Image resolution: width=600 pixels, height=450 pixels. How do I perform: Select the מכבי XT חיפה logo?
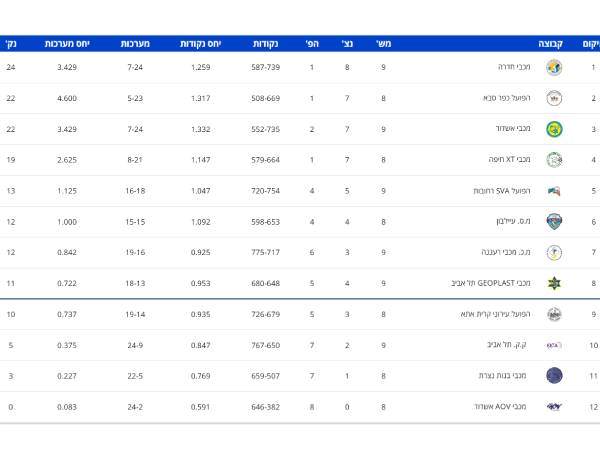(x=554, y=160)
